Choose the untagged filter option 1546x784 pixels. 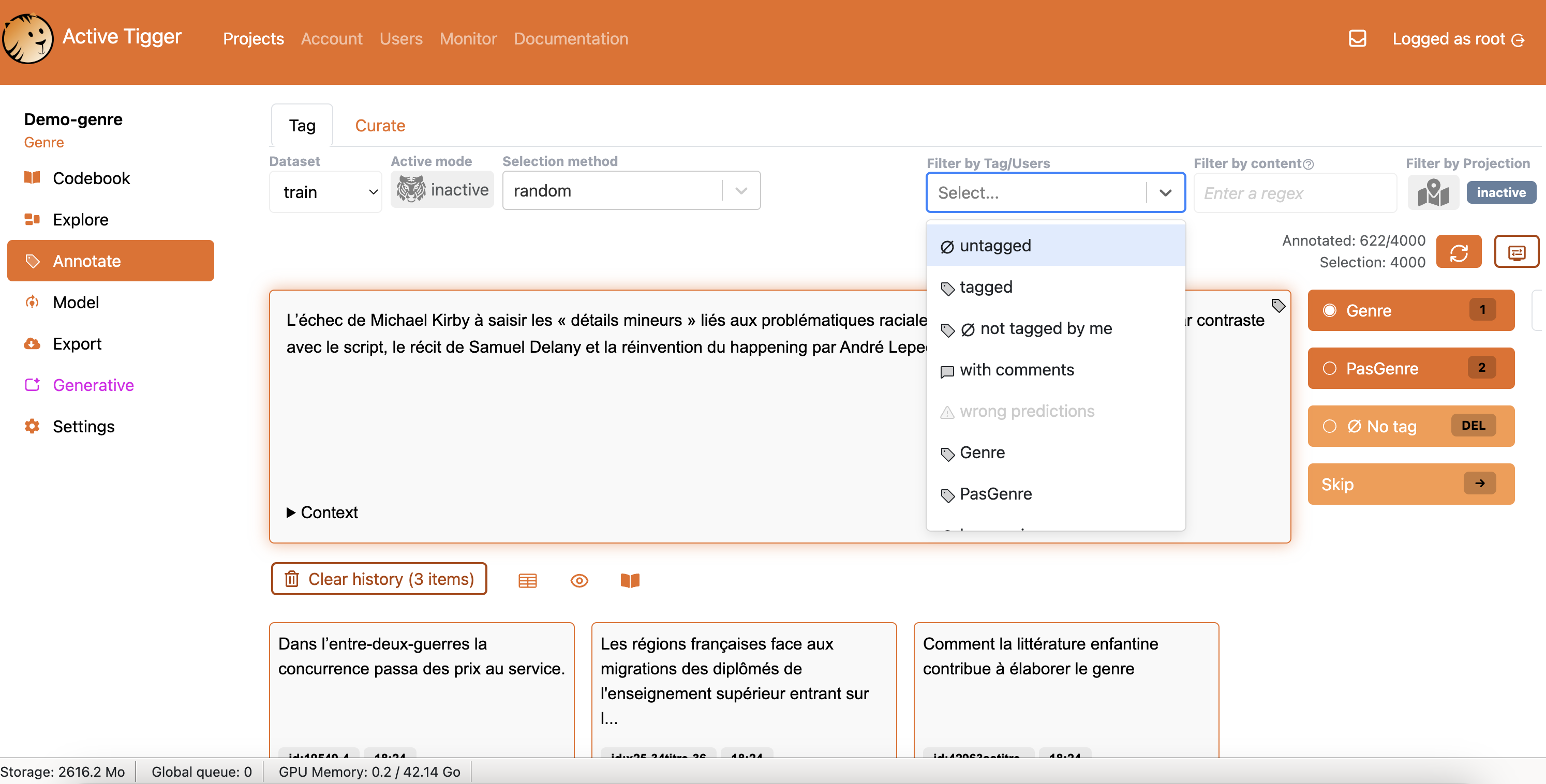1056,245
